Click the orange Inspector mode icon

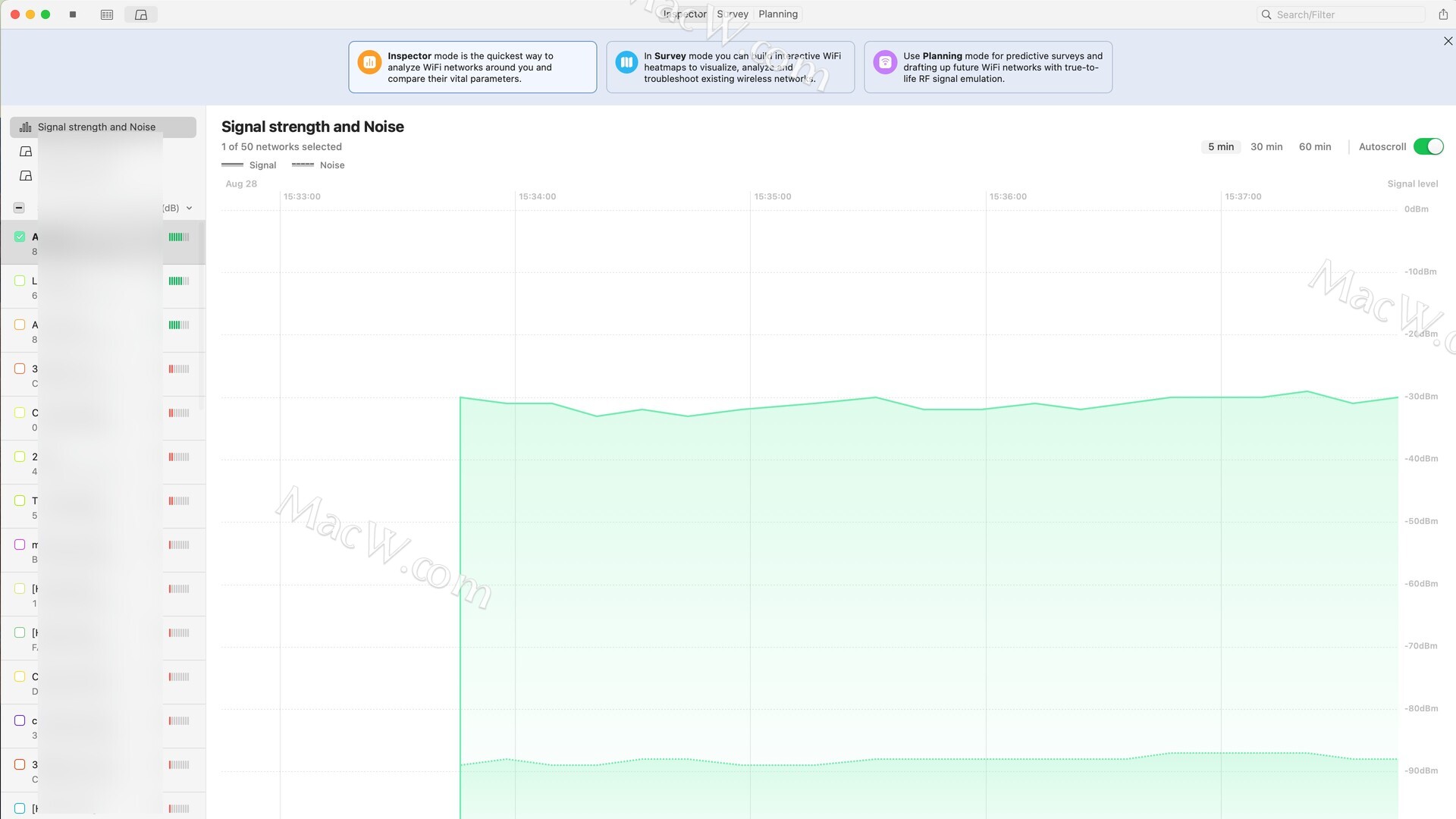[x=369, y=62]
